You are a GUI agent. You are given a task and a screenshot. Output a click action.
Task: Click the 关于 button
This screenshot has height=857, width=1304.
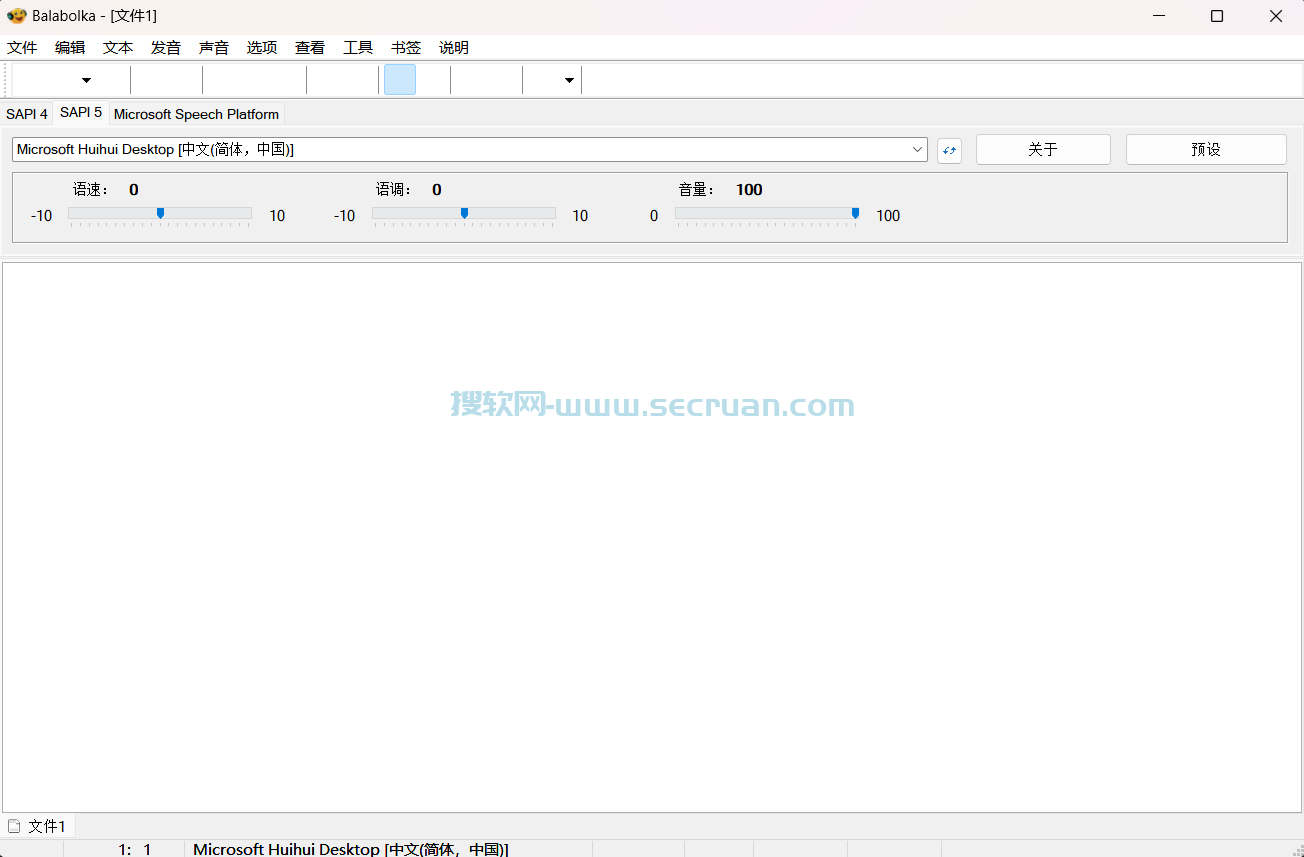tap(1043, 149)
